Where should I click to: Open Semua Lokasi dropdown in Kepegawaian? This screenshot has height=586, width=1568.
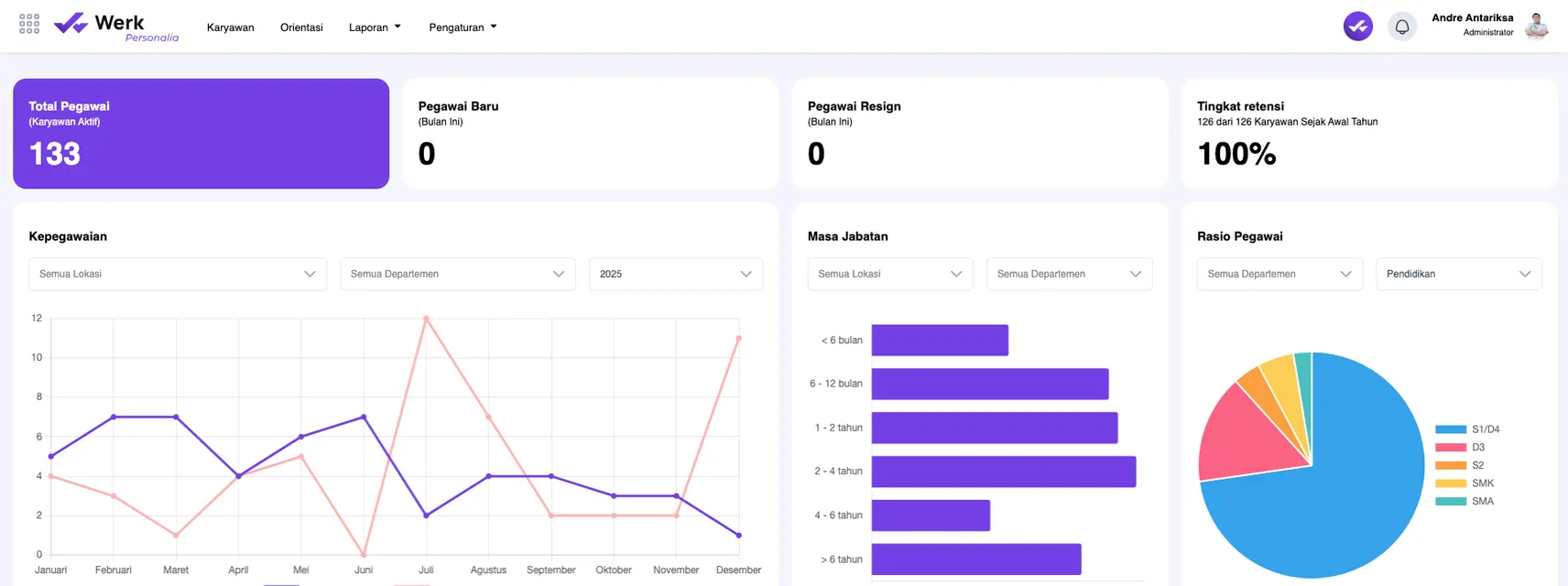(x=178, y=274)
